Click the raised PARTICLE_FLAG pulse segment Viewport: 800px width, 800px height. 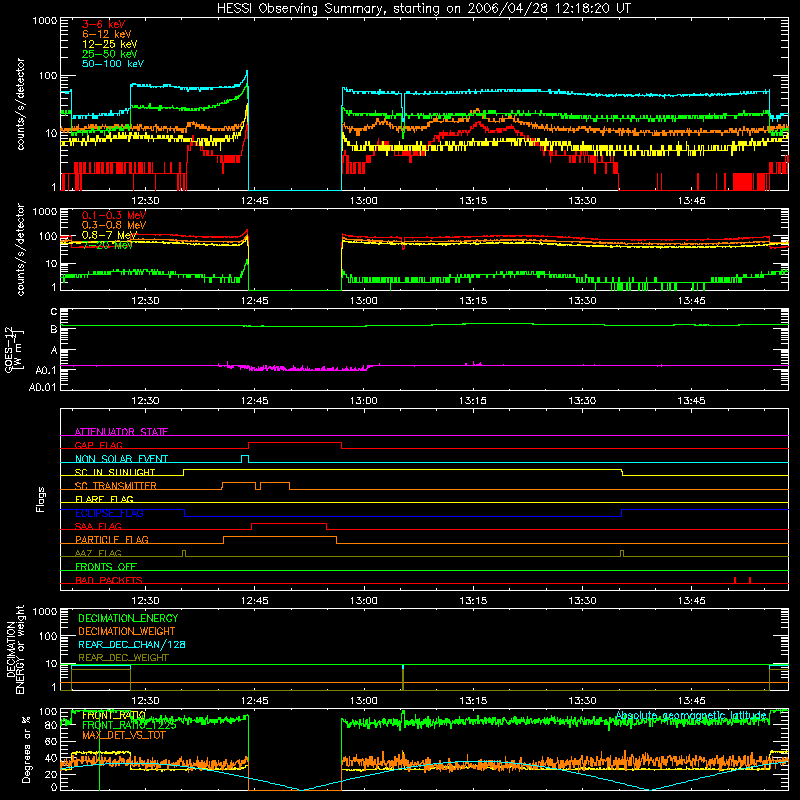pos(280,537)
